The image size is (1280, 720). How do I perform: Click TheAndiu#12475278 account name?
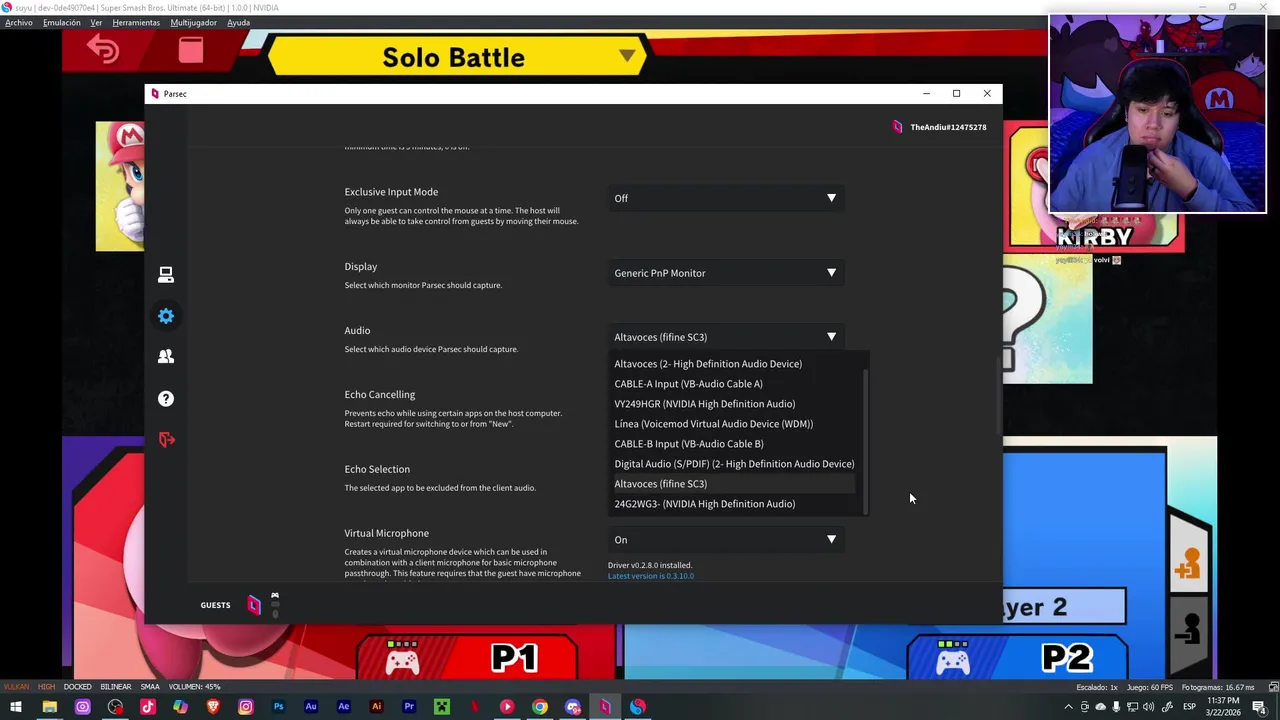point(948,127)
